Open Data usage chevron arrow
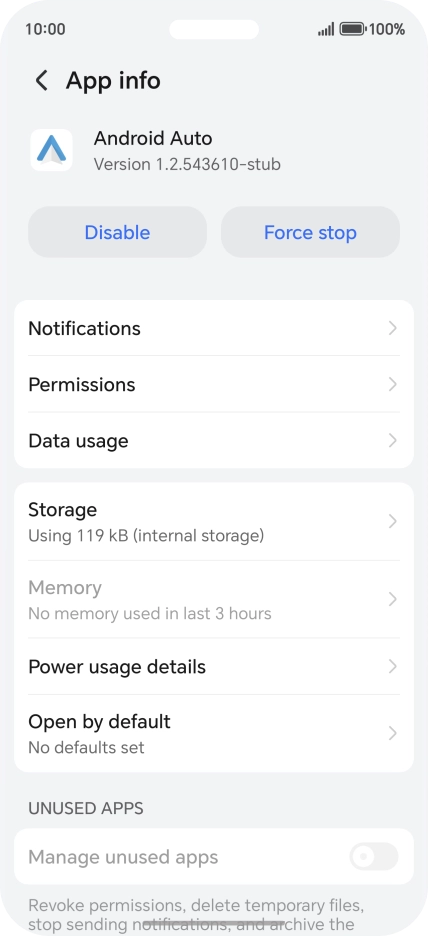Image resolution: width=428 pixels, height=936 pixels. tap(392, 441)
